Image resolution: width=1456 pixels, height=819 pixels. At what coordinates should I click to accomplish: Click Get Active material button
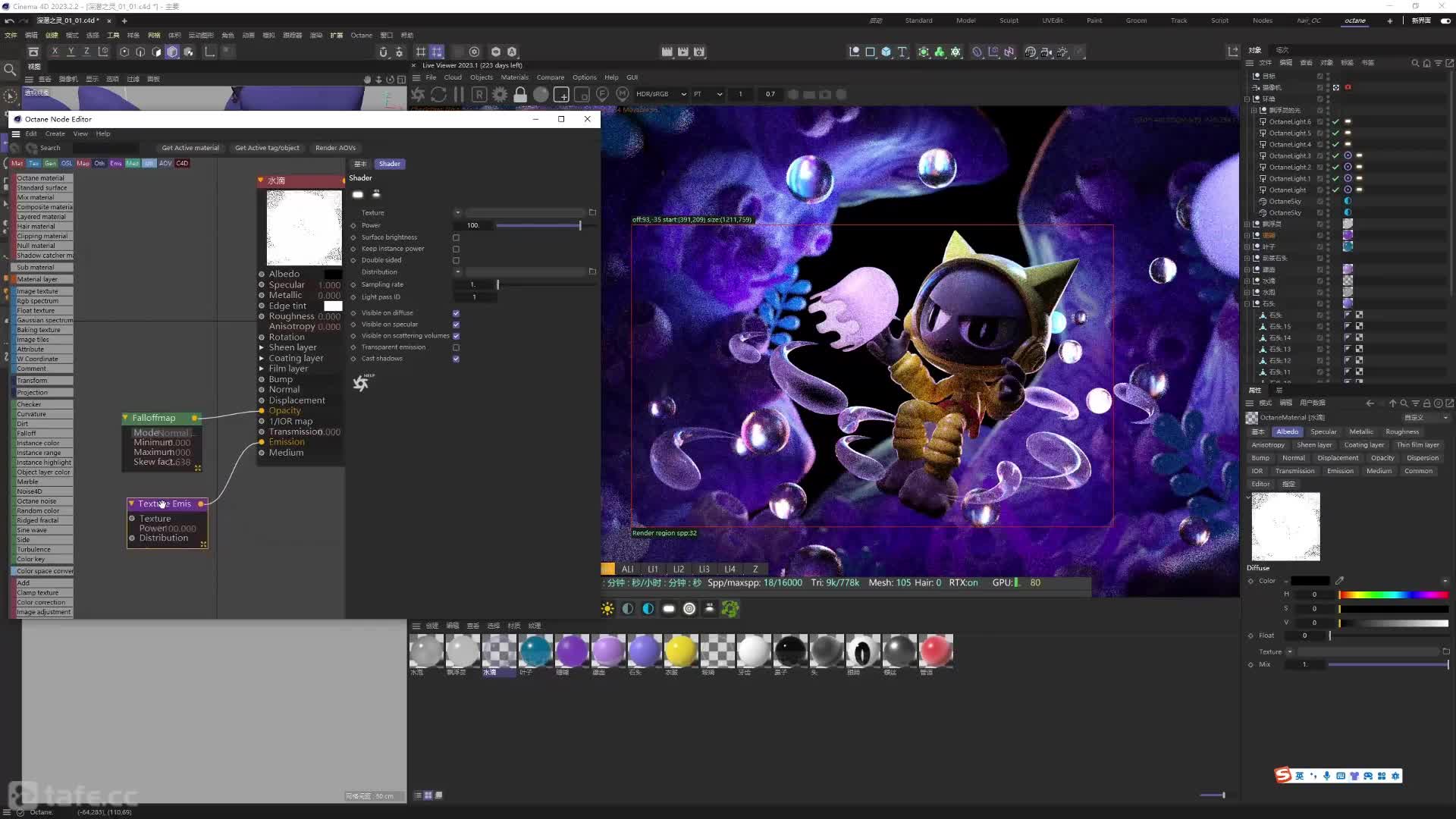(x=190, y=148)
